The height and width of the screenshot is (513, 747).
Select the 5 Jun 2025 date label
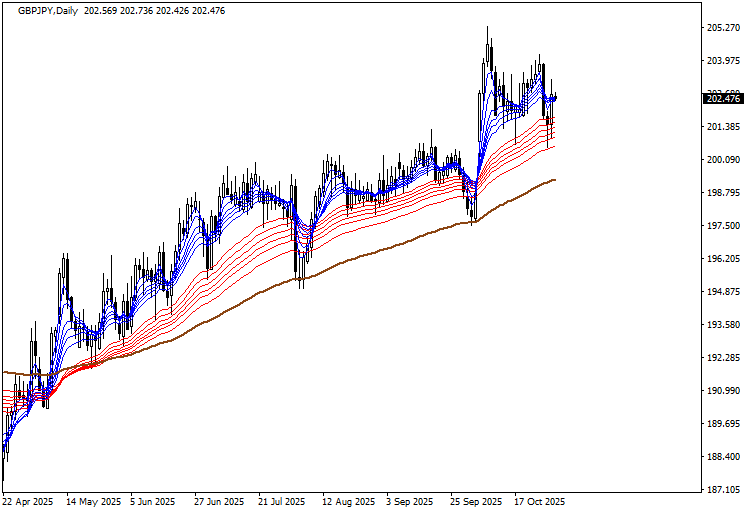click(x=153, y=502)
